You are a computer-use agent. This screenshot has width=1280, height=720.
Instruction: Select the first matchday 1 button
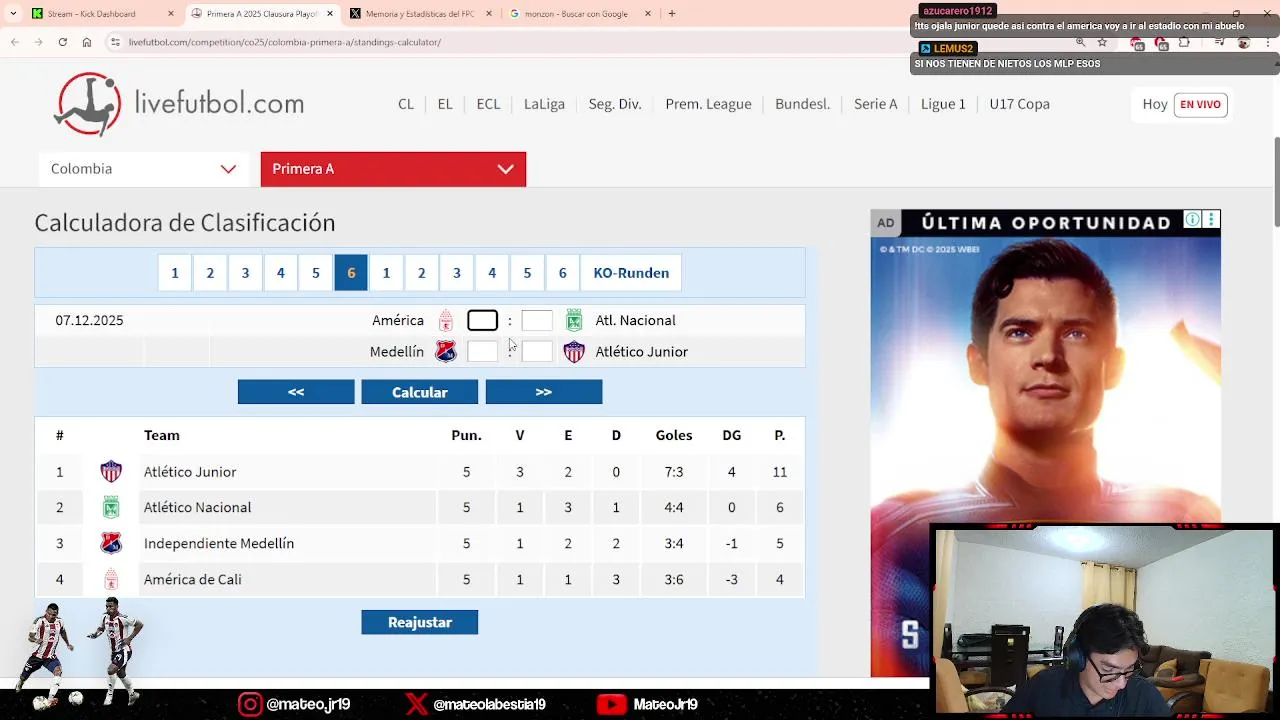click(175, 273)
